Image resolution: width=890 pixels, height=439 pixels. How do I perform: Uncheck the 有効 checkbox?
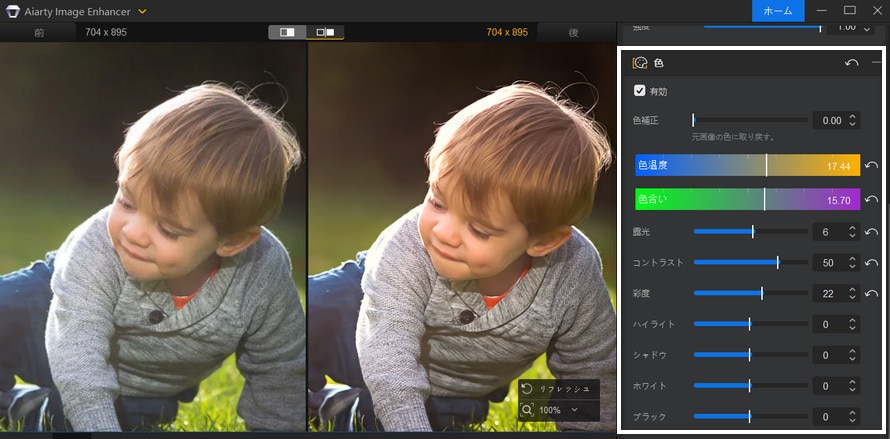pyautogui.click(x=640, y=90)
